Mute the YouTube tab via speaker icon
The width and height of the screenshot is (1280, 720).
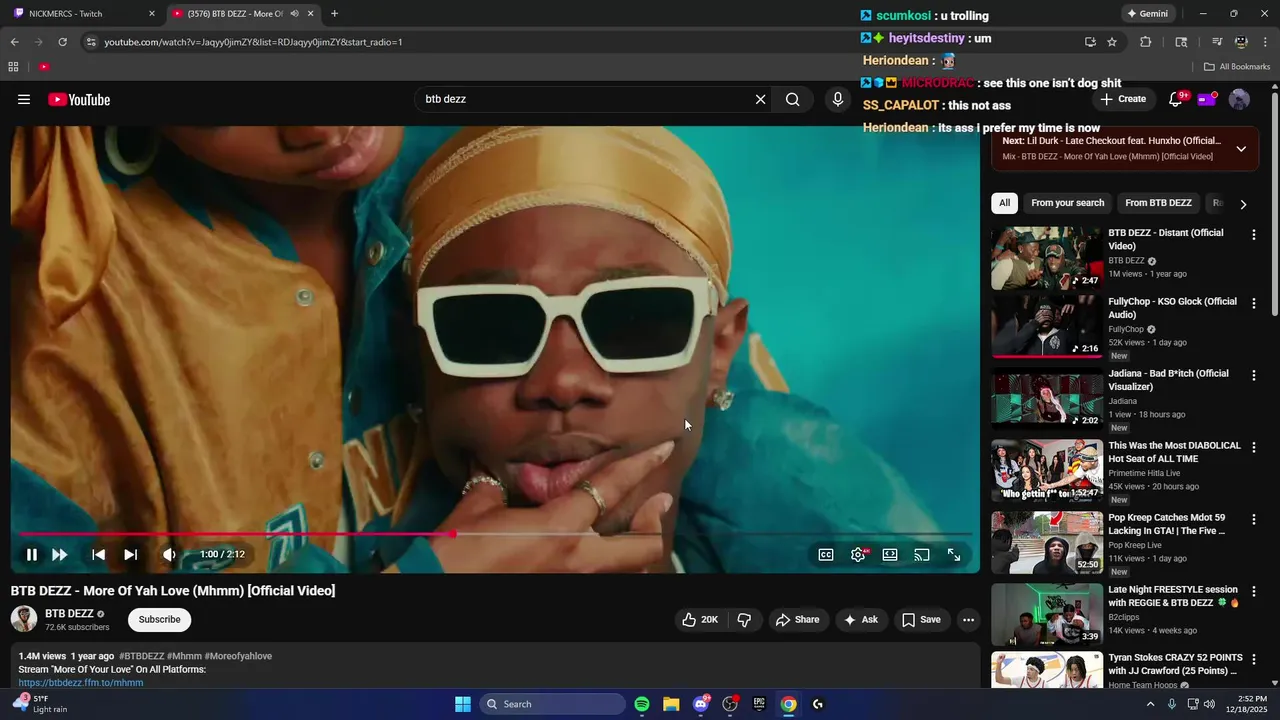[294, 14]
